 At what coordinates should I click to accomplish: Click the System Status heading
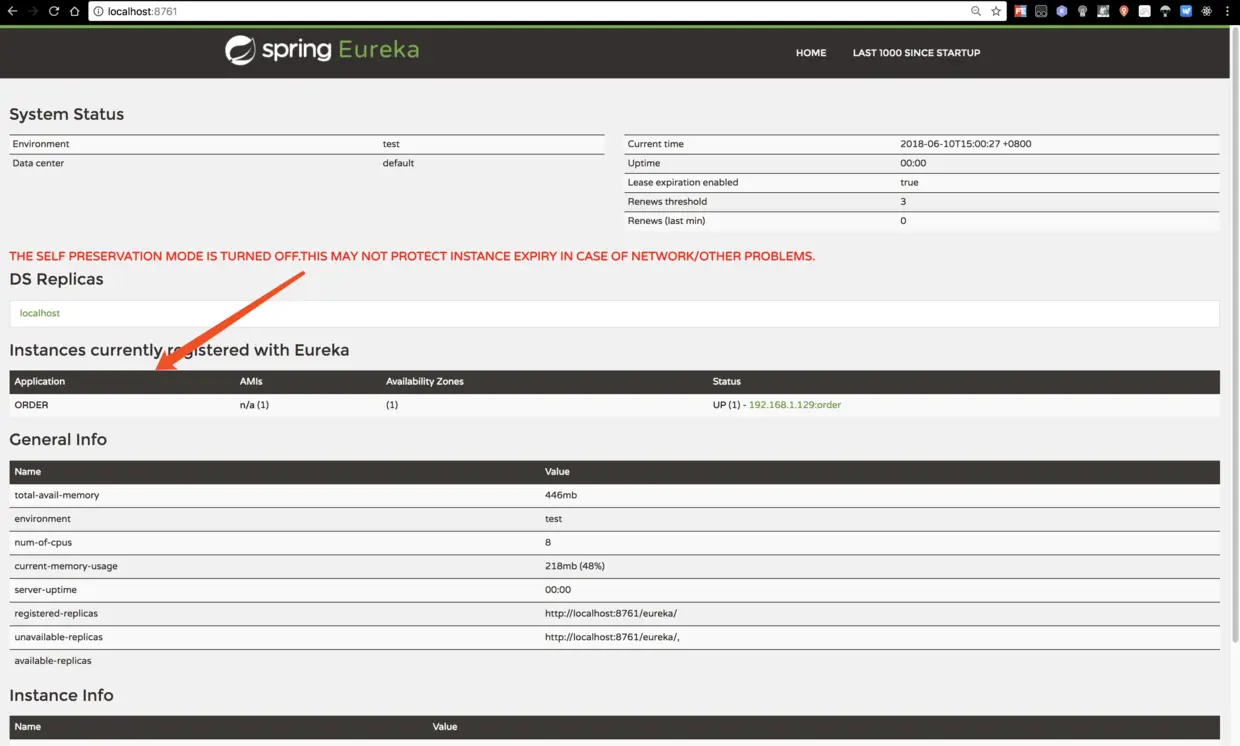coord(67,114)
